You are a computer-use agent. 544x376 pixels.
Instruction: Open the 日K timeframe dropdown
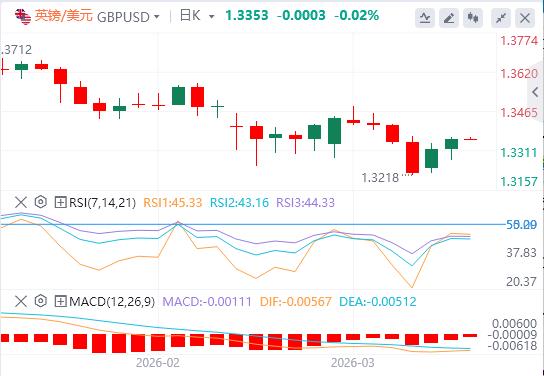coord(197,16)
